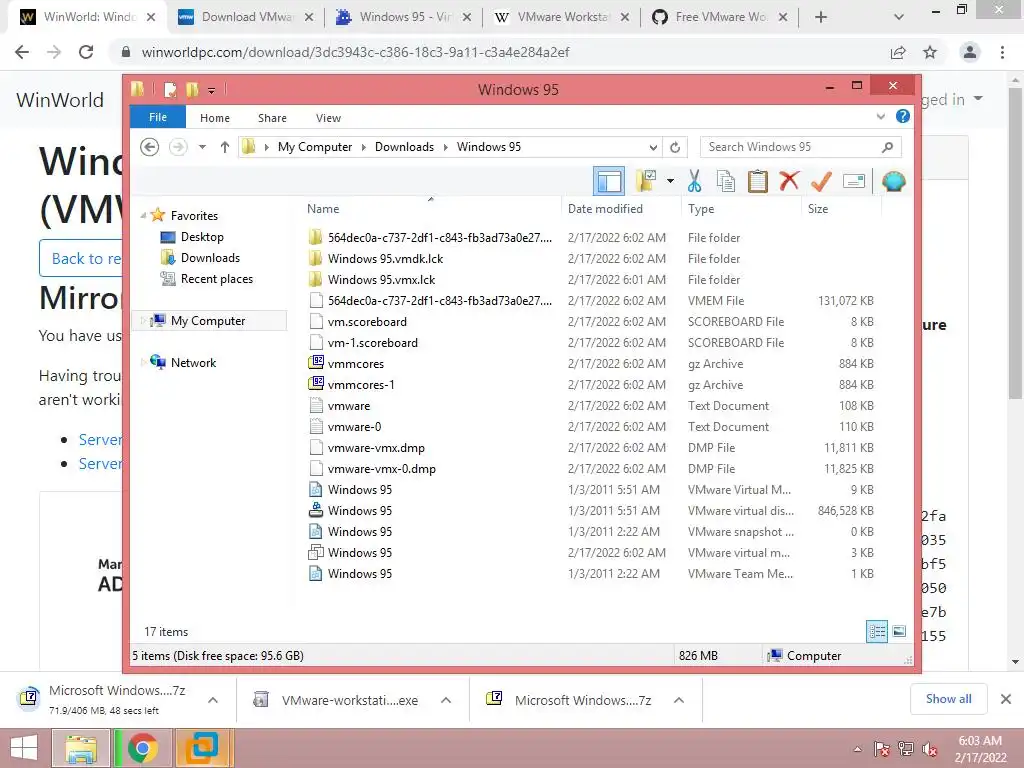Screen dimensions: 1024x768
Task: Open the new folder icon's dropdown arrow
Action: point(670,181)
